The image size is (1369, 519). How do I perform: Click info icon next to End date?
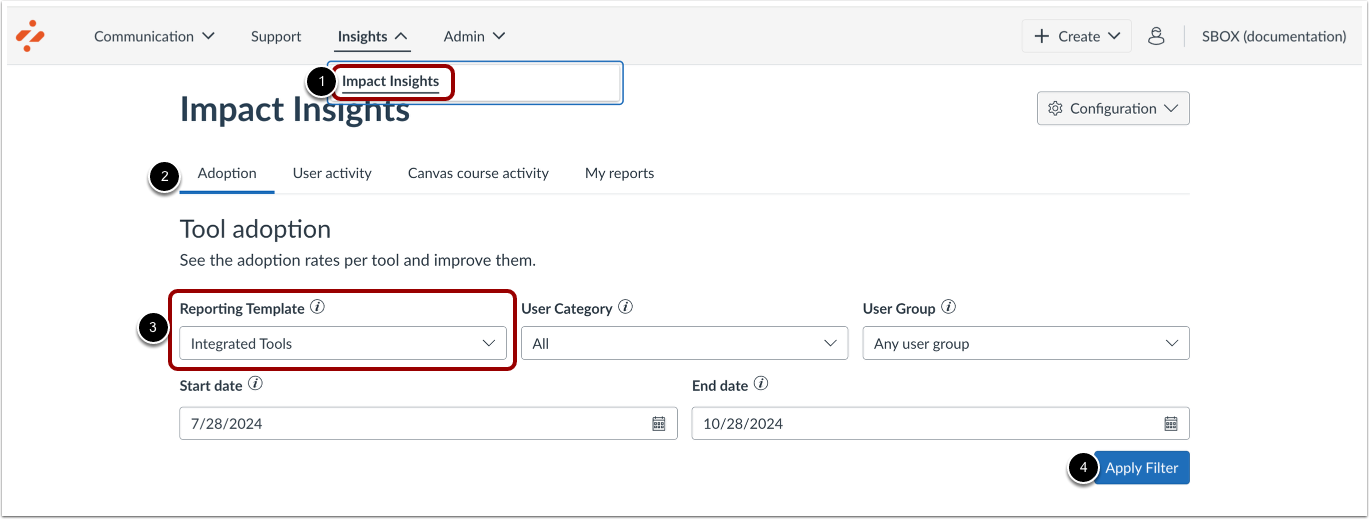pyautogui.click(x=761, y=383)
